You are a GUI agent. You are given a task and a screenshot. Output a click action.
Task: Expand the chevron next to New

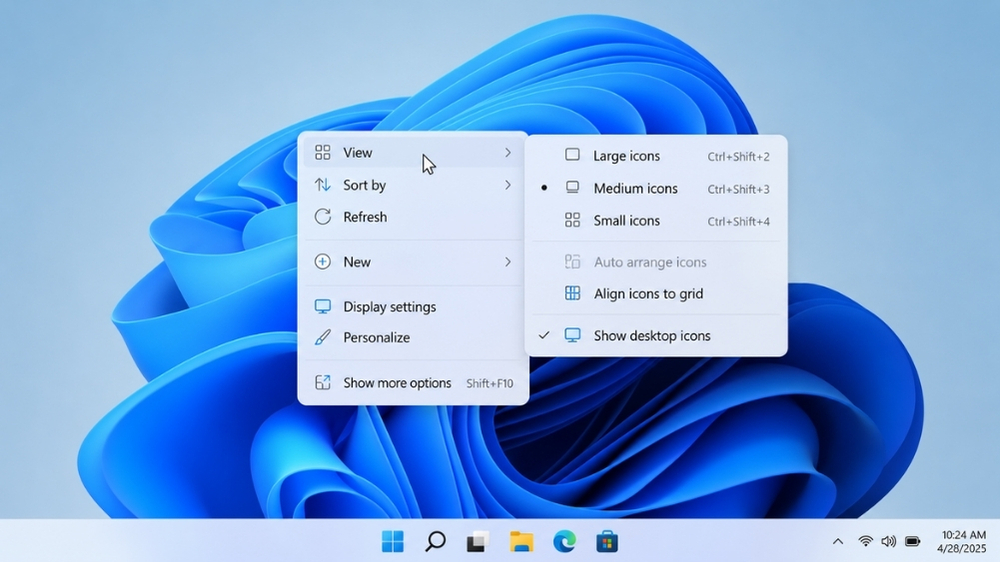(x=508, y=262)
